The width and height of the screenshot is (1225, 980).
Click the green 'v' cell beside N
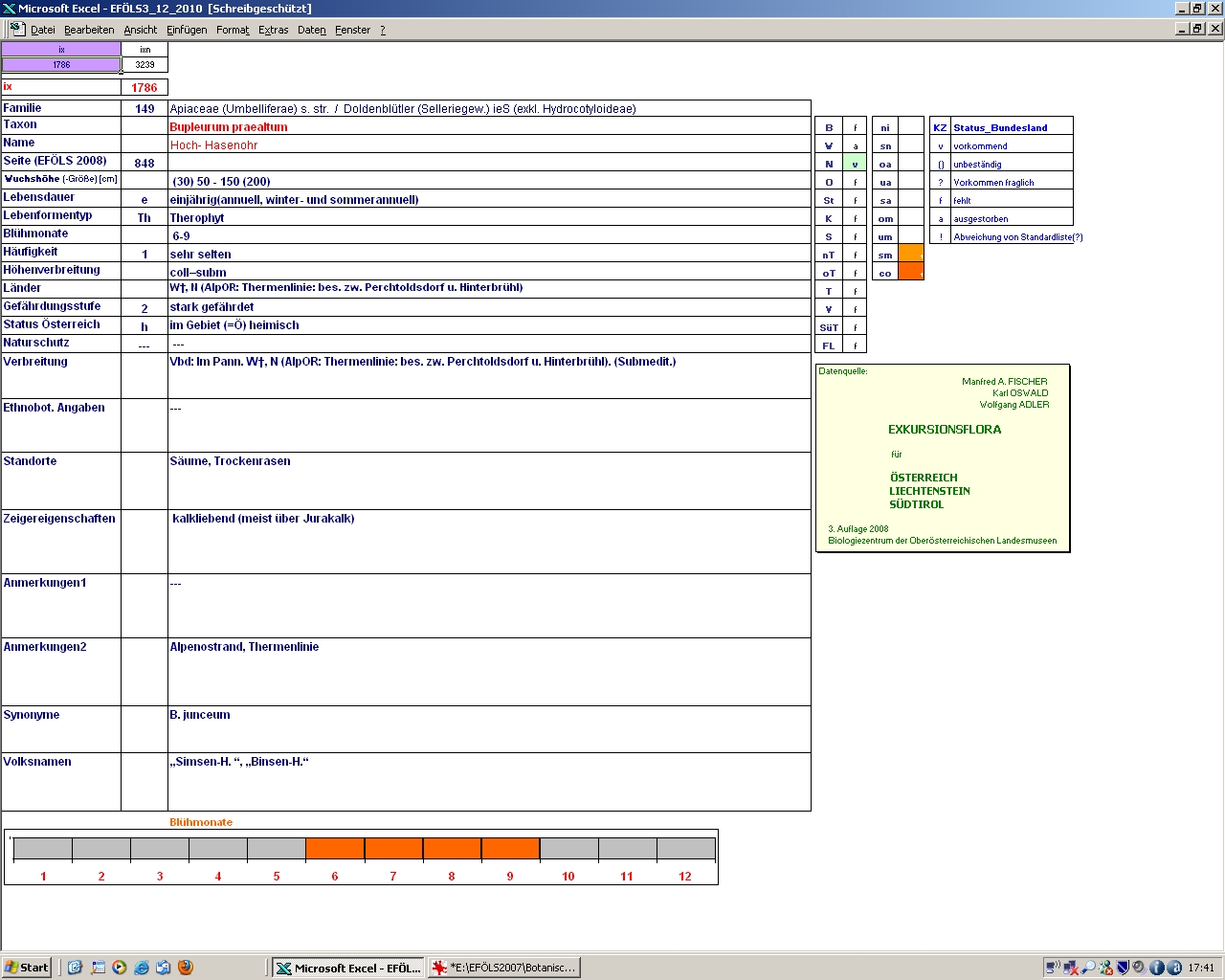click(x=855, y=164)
